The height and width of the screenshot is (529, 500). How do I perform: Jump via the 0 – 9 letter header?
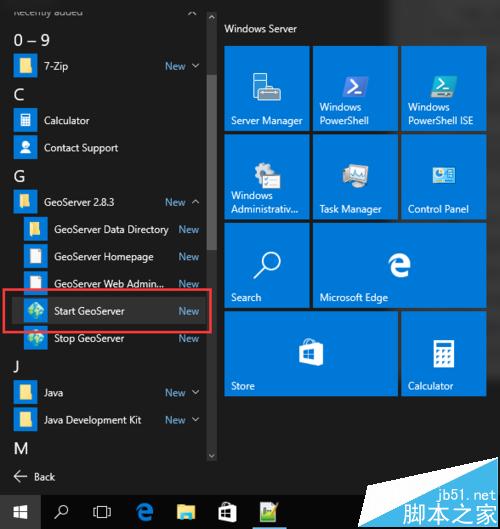tap(32, 40)
